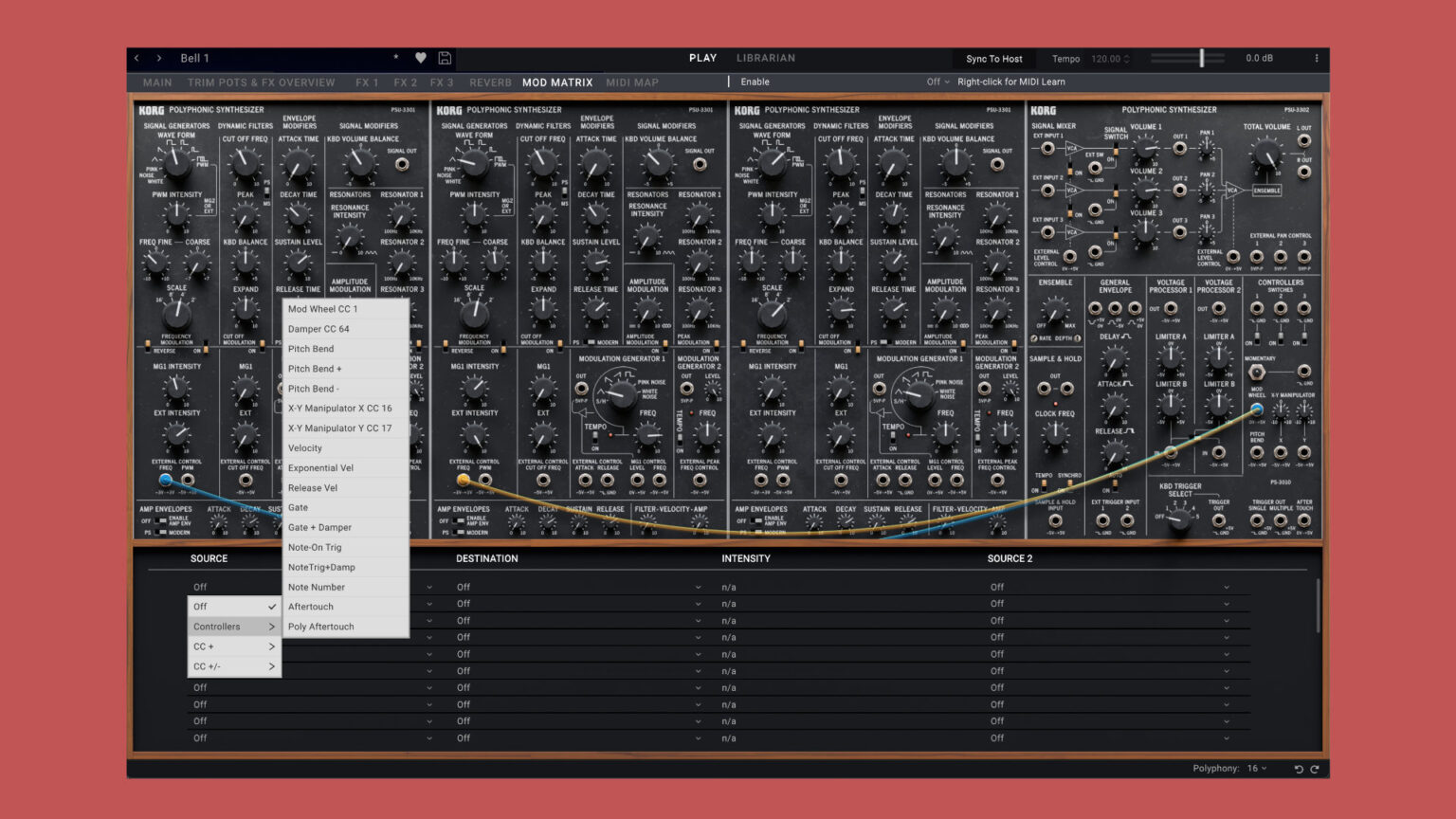Undo the last change with the undo arrow

pyautogui.click(x=1299, y=769)
